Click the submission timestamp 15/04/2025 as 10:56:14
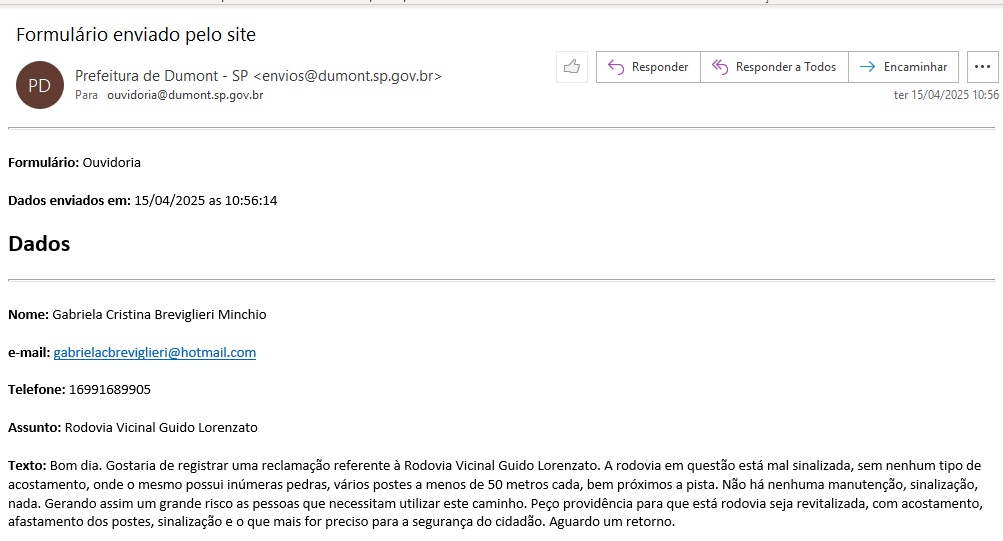This screenshot has width=1003, height=541. click(205, 200)
